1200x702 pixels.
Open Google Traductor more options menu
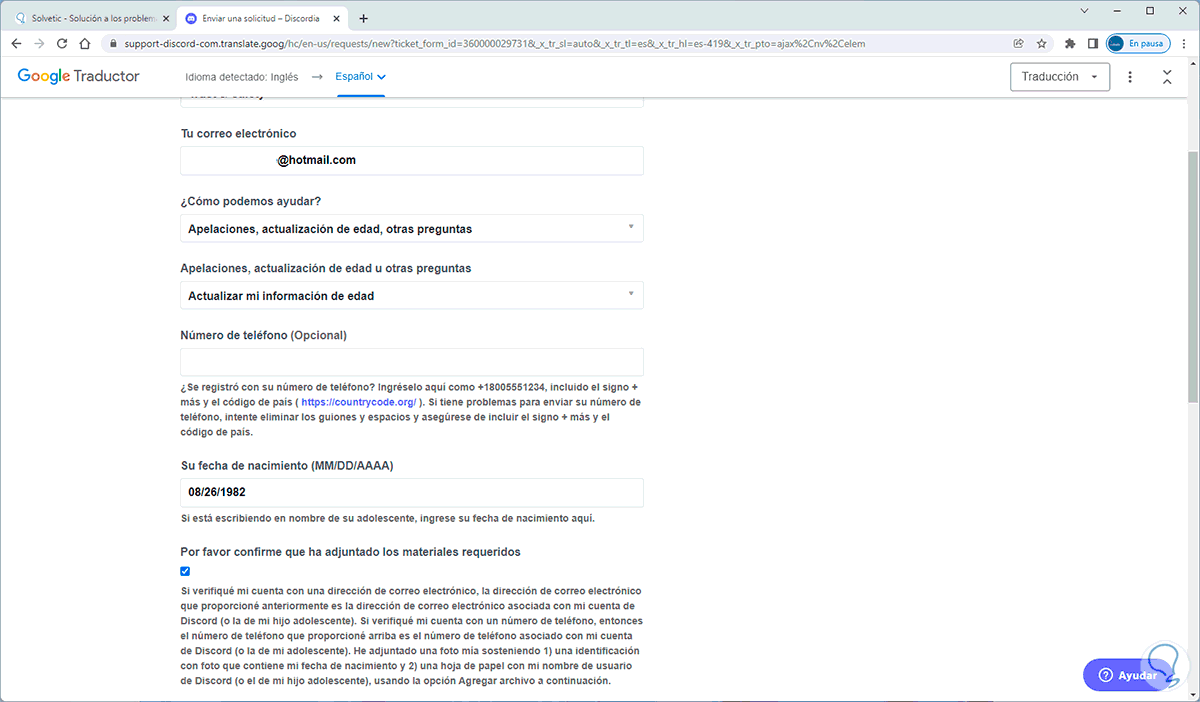(1130, 77)
